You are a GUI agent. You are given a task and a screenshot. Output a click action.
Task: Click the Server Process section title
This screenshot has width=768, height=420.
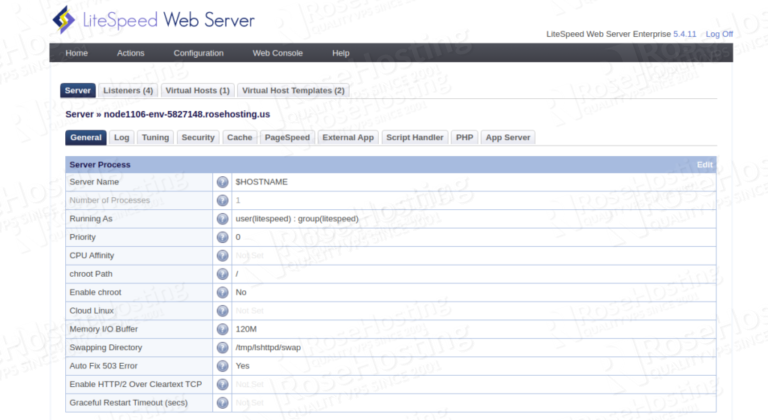(100, 165)
